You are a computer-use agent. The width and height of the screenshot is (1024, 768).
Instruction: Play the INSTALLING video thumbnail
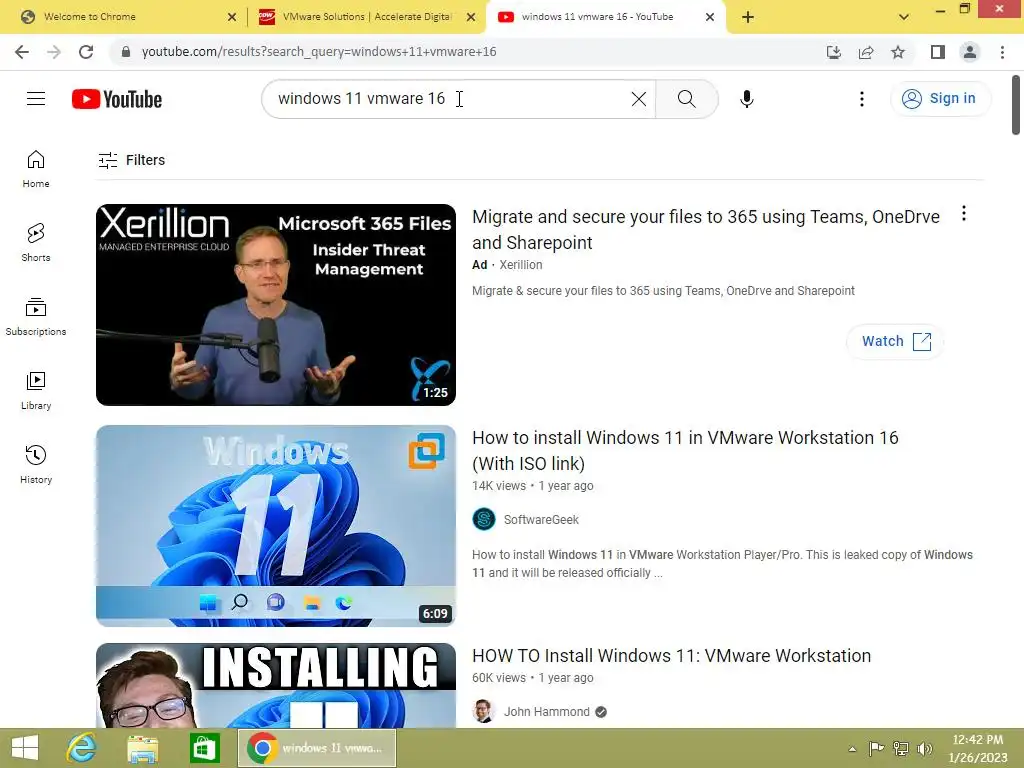pyautogui.click(x=276, y=686)
